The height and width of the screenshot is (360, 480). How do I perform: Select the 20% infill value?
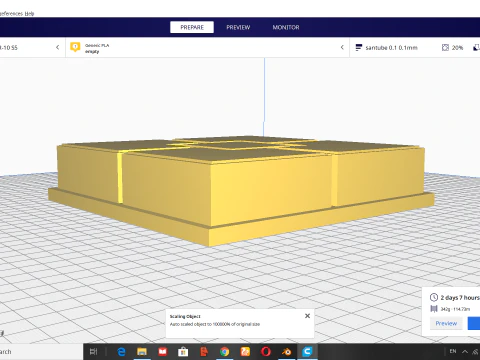[457, 48]
